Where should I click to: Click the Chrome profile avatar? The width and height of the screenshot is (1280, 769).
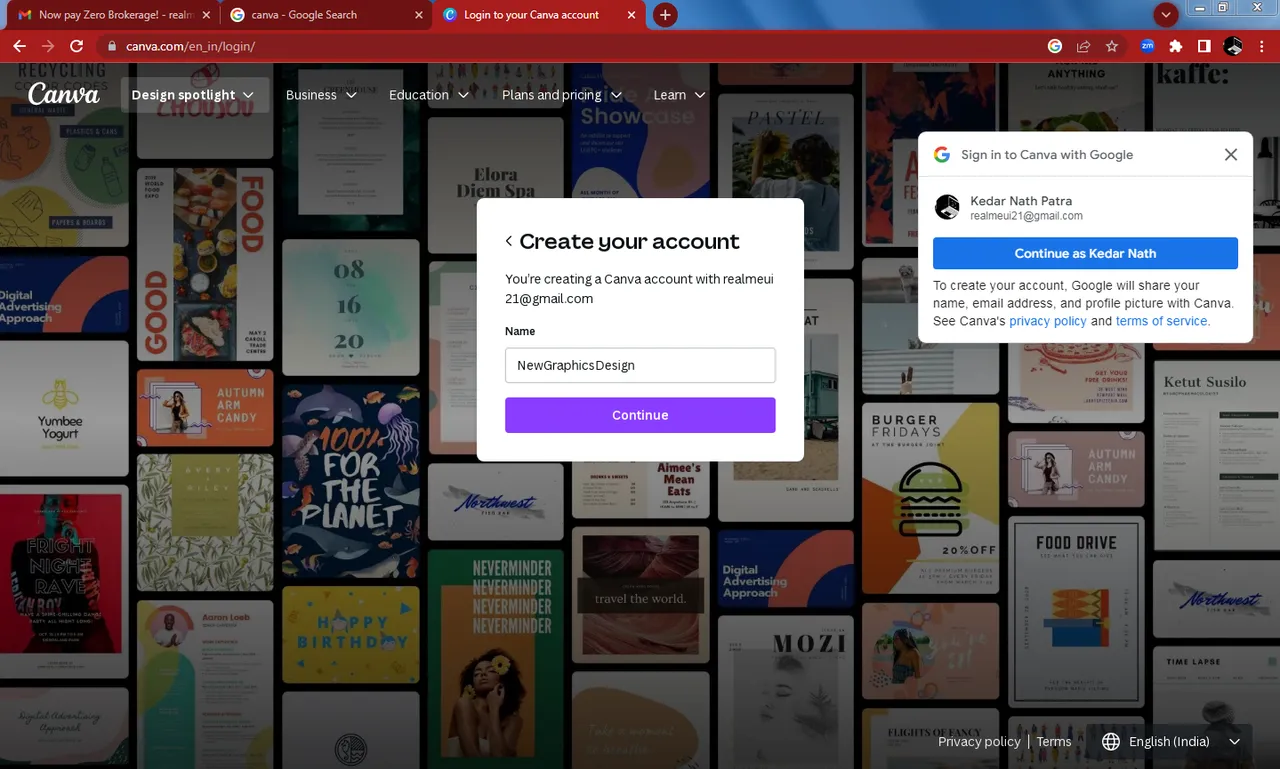click(x=1233, y=46)
